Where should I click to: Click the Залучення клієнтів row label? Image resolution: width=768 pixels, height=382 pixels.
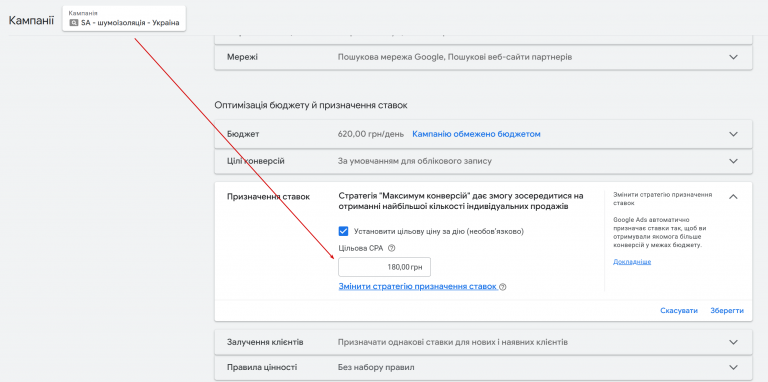pos(265,342)
